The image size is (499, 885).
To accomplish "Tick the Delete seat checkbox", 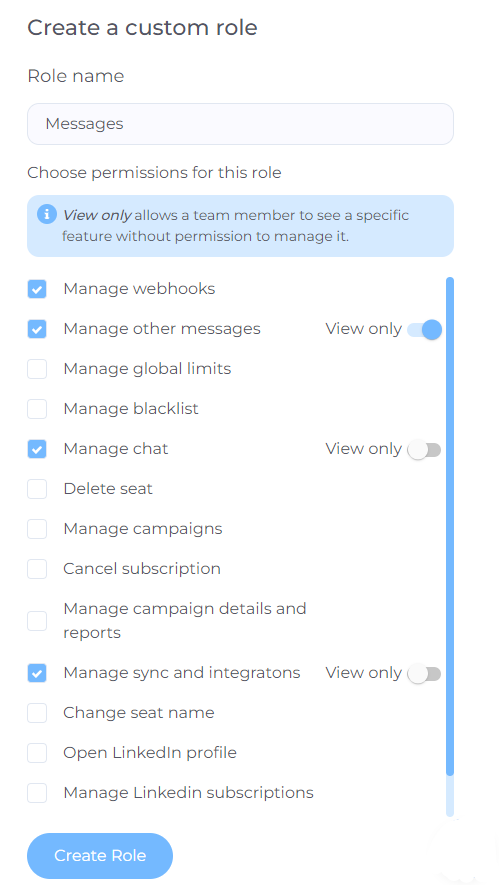I will pyautogui.click(x=37, y=489).
